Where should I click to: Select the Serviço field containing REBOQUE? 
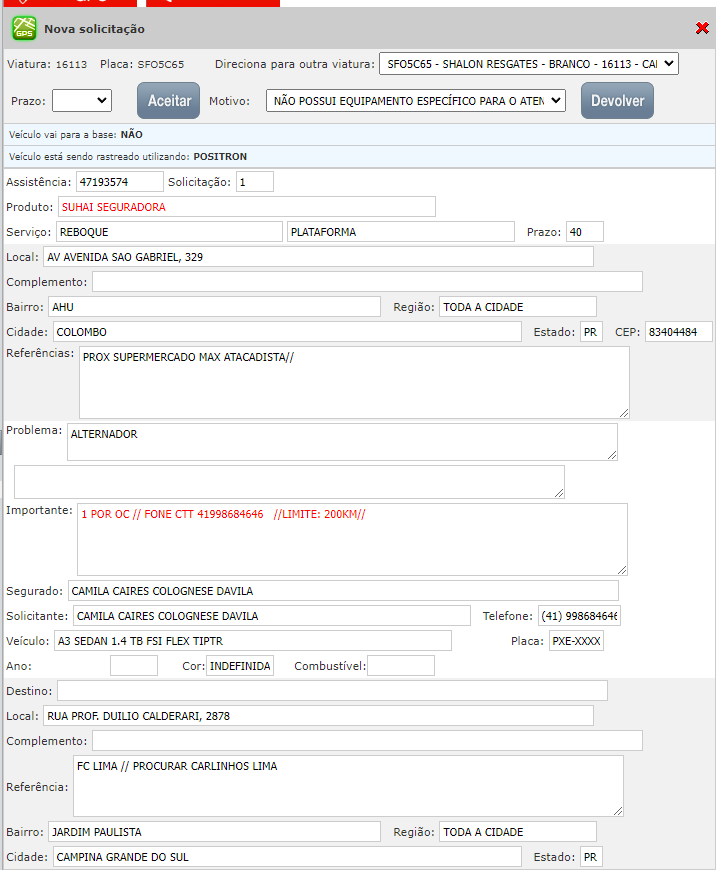[x=169, y=232]
